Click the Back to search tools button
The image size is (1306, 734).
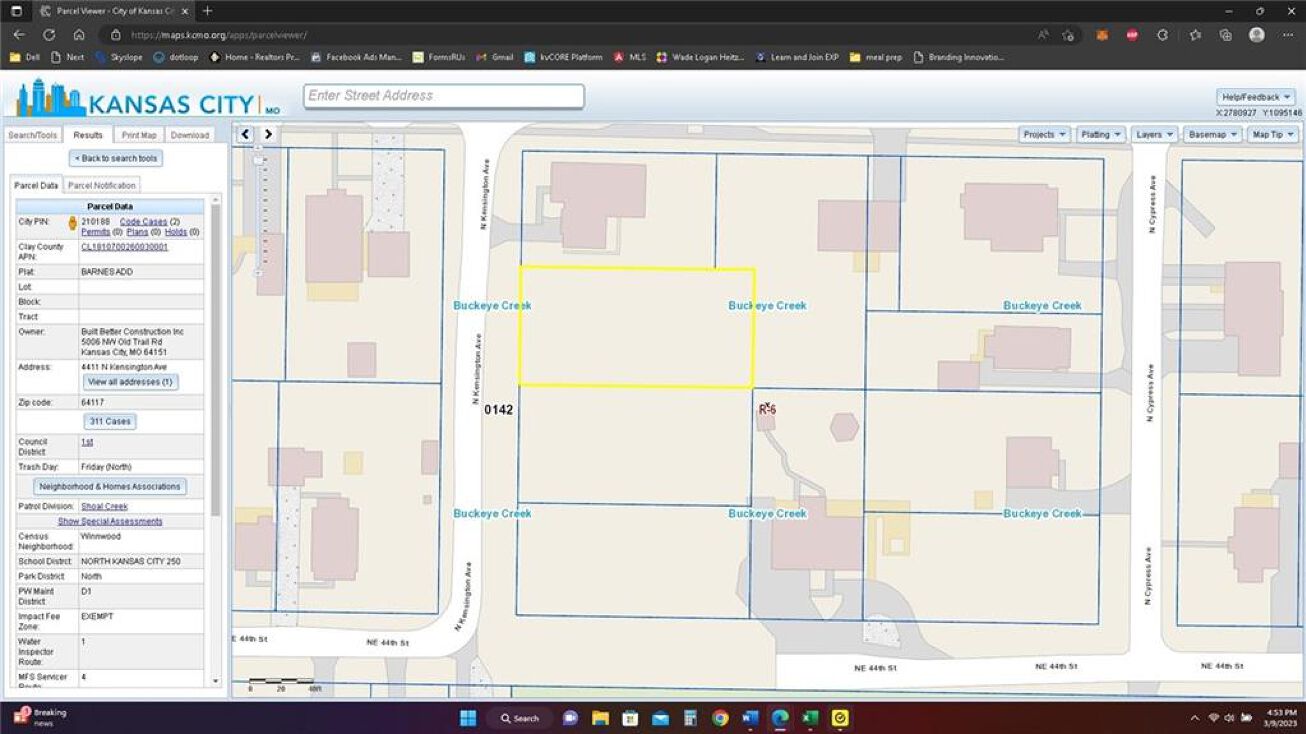tap(115, 158)
